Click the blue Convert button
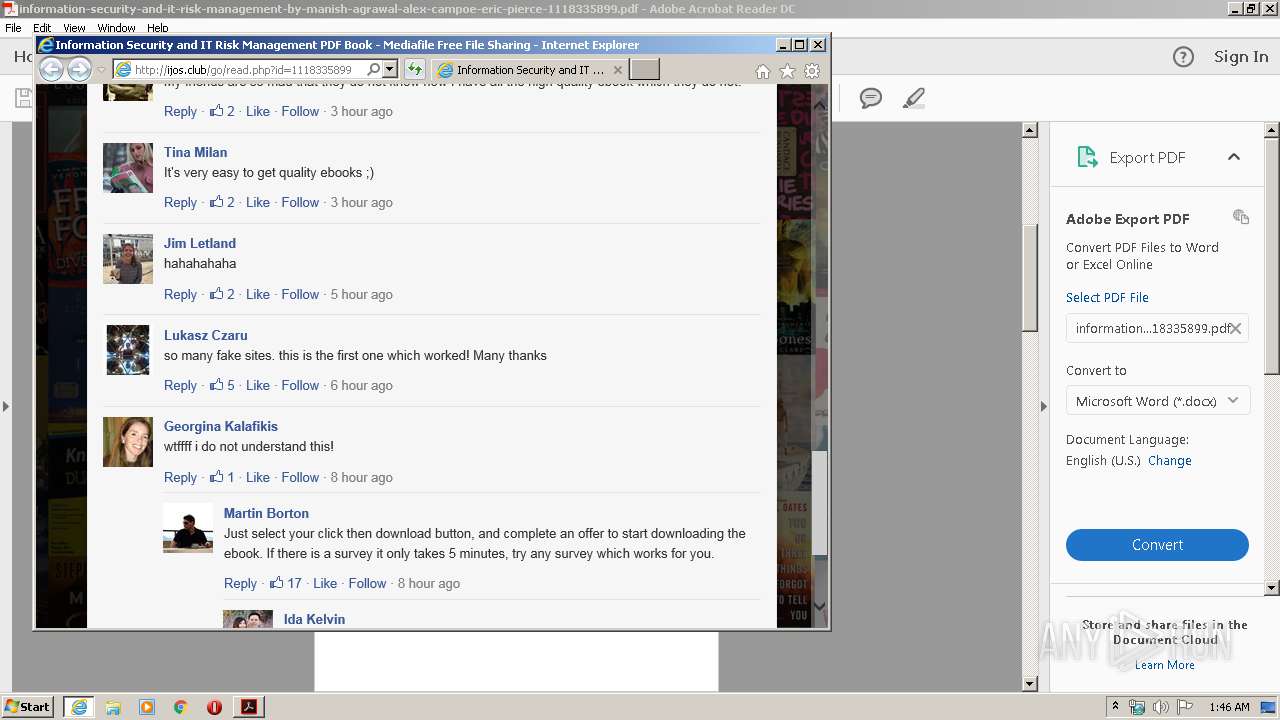Image resolution: width=1280 pixels, height=720 pixels. [1157, 545]
